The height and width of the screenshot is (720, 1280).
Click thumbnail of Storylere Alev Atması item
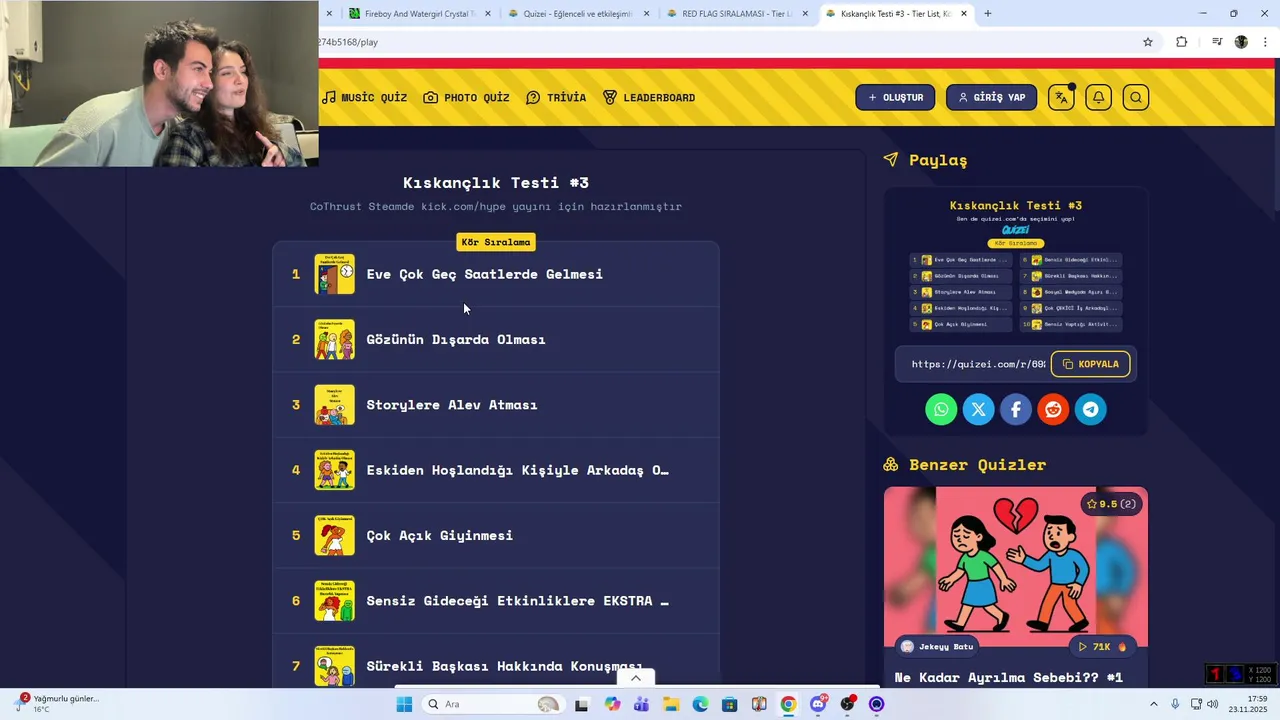[334, 405]
